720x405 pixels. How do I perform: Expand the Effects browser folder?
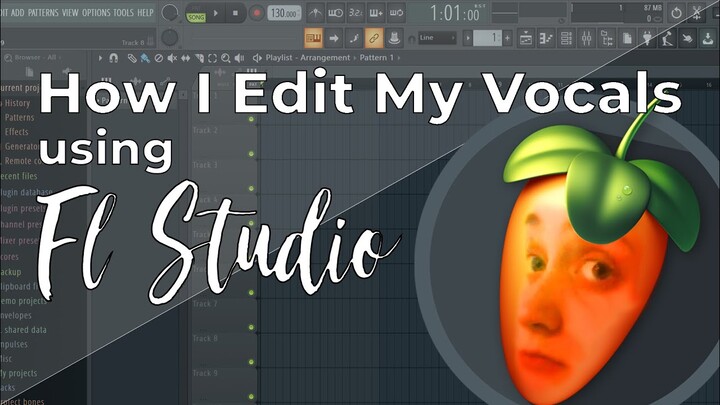17,132
